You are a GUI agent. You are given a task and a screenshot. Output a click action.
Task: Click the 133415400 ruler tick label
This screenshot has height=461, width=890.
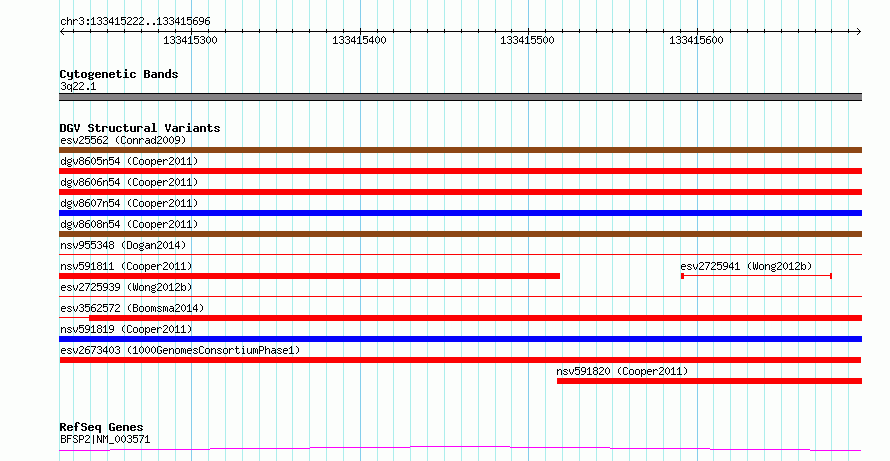point(359,40)
